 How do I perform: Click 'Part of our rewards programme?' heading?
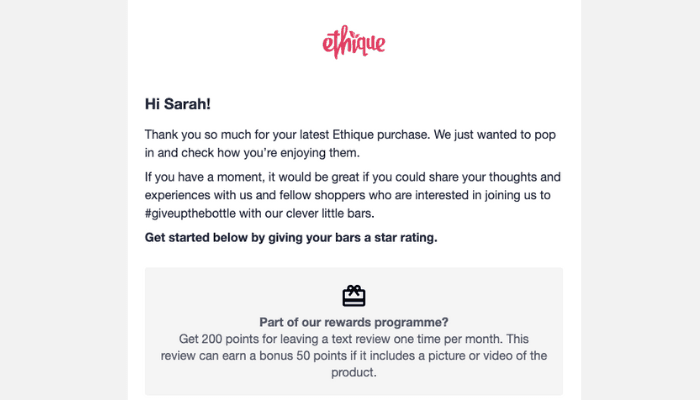tap(354, 322)
